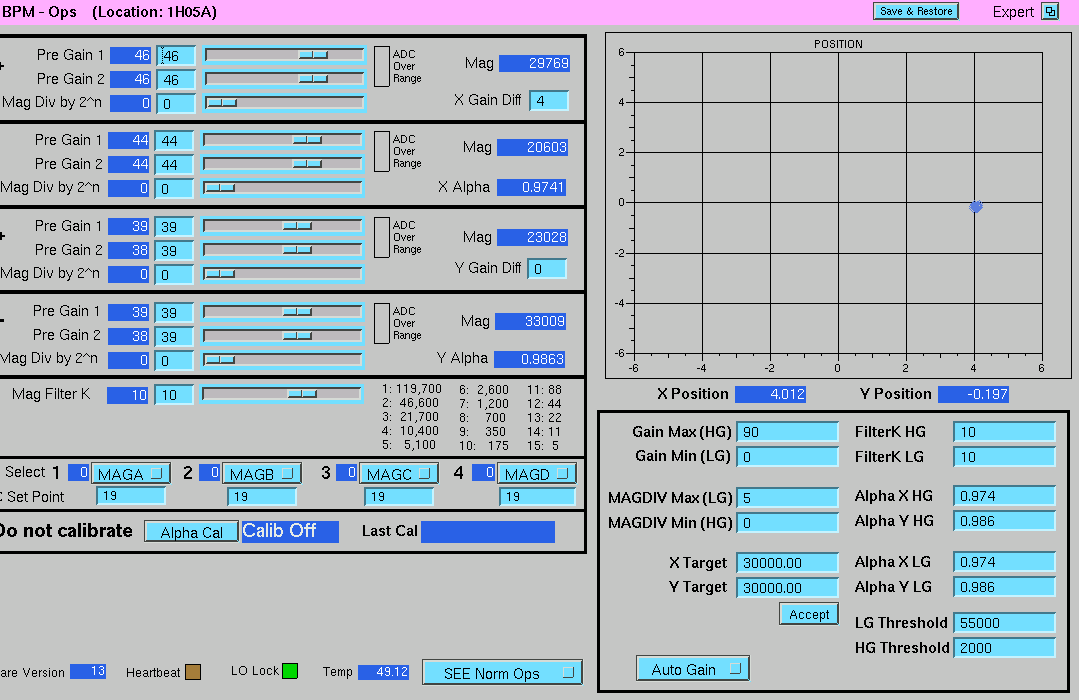Click the X Position readout 4.012
Screen dimensions: 1079x700
[770, 394]
